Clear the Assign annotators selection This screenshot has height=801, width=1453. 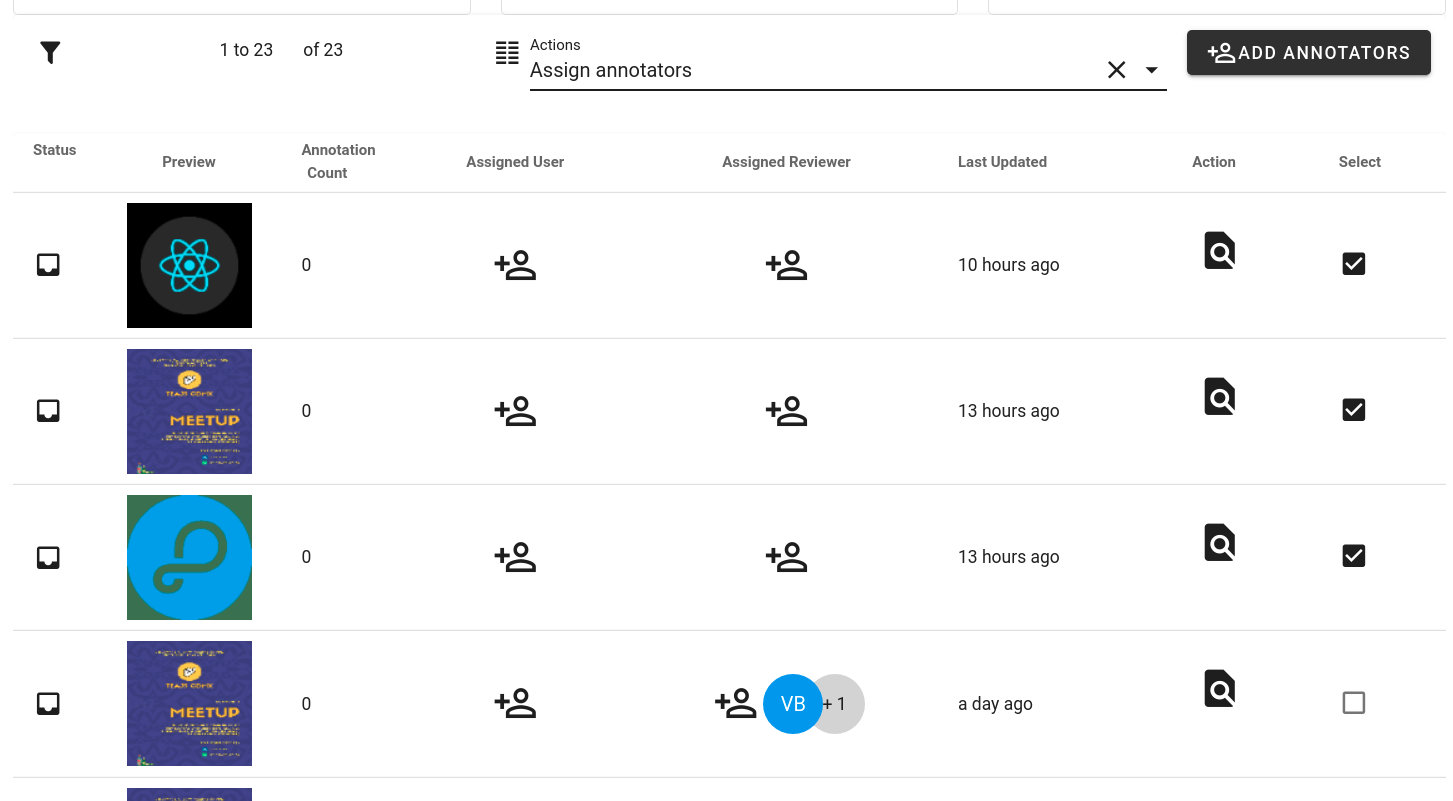tap(1117, 70)
